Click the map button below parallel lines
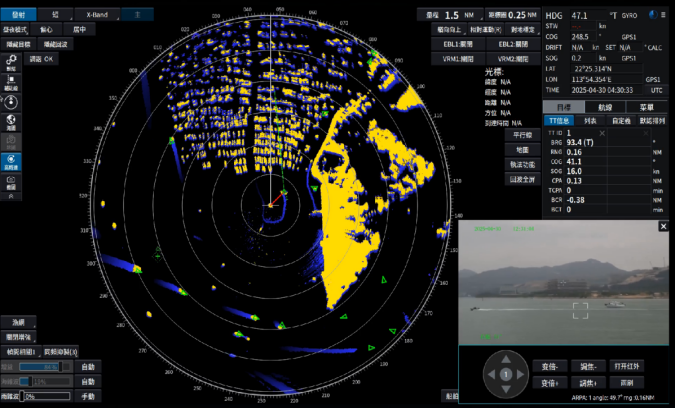675x408 pixels. pyautogui.click(x=523, y=150)
